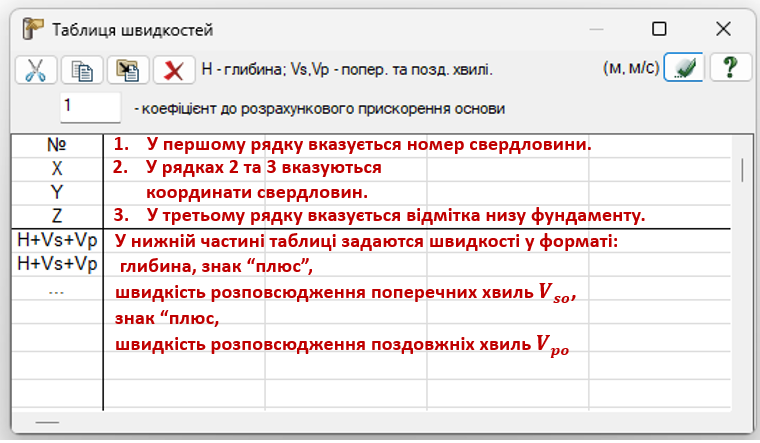Click the coefficient input field with value 1

pyautogui.click(x=91, y=106)
